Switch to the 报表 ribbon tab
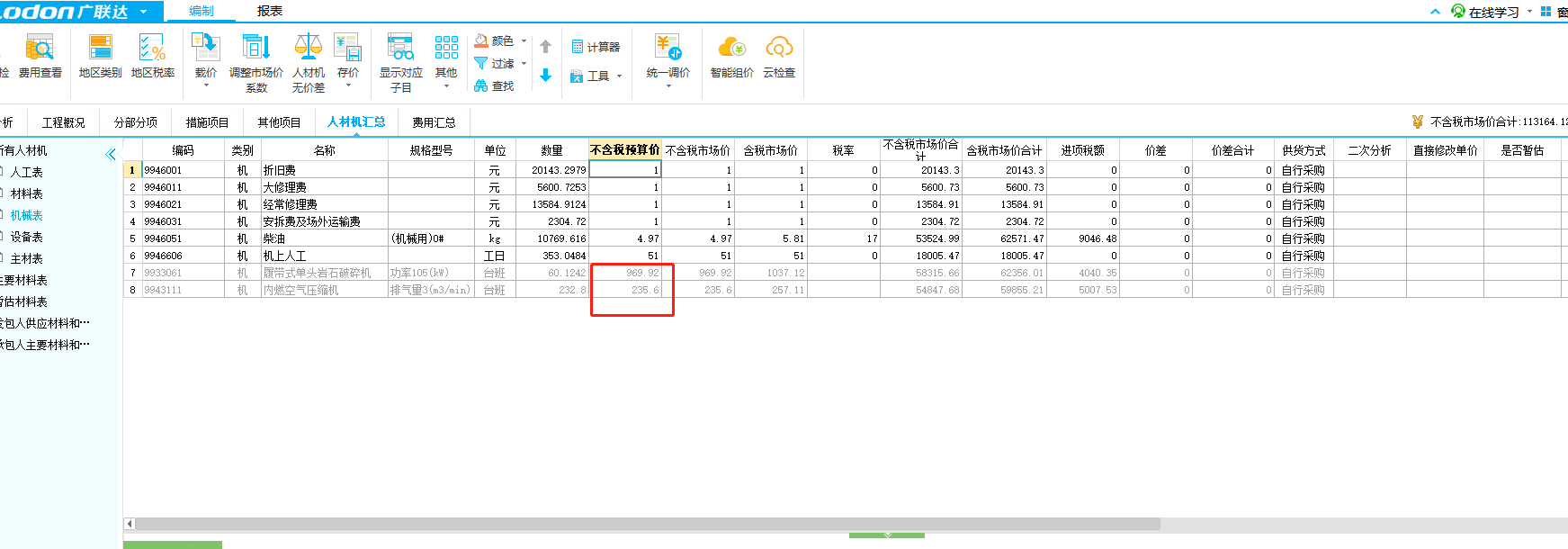Screen dimensions: 1568x549 (x=270, y=11)
